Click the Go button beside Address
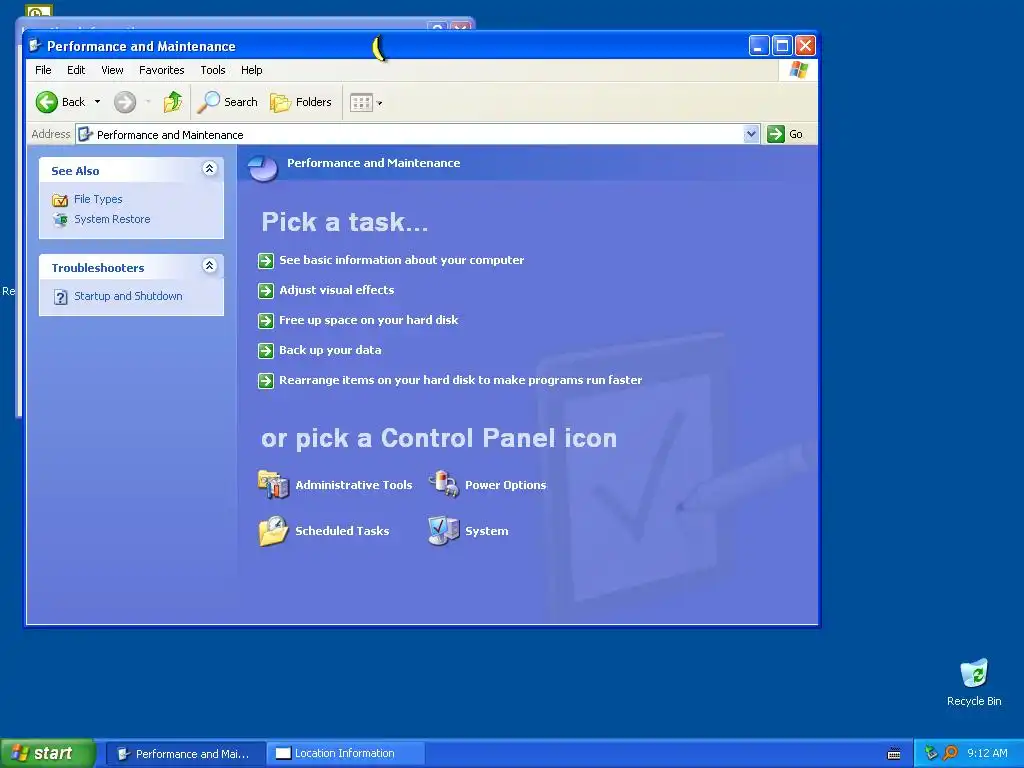 786,134
